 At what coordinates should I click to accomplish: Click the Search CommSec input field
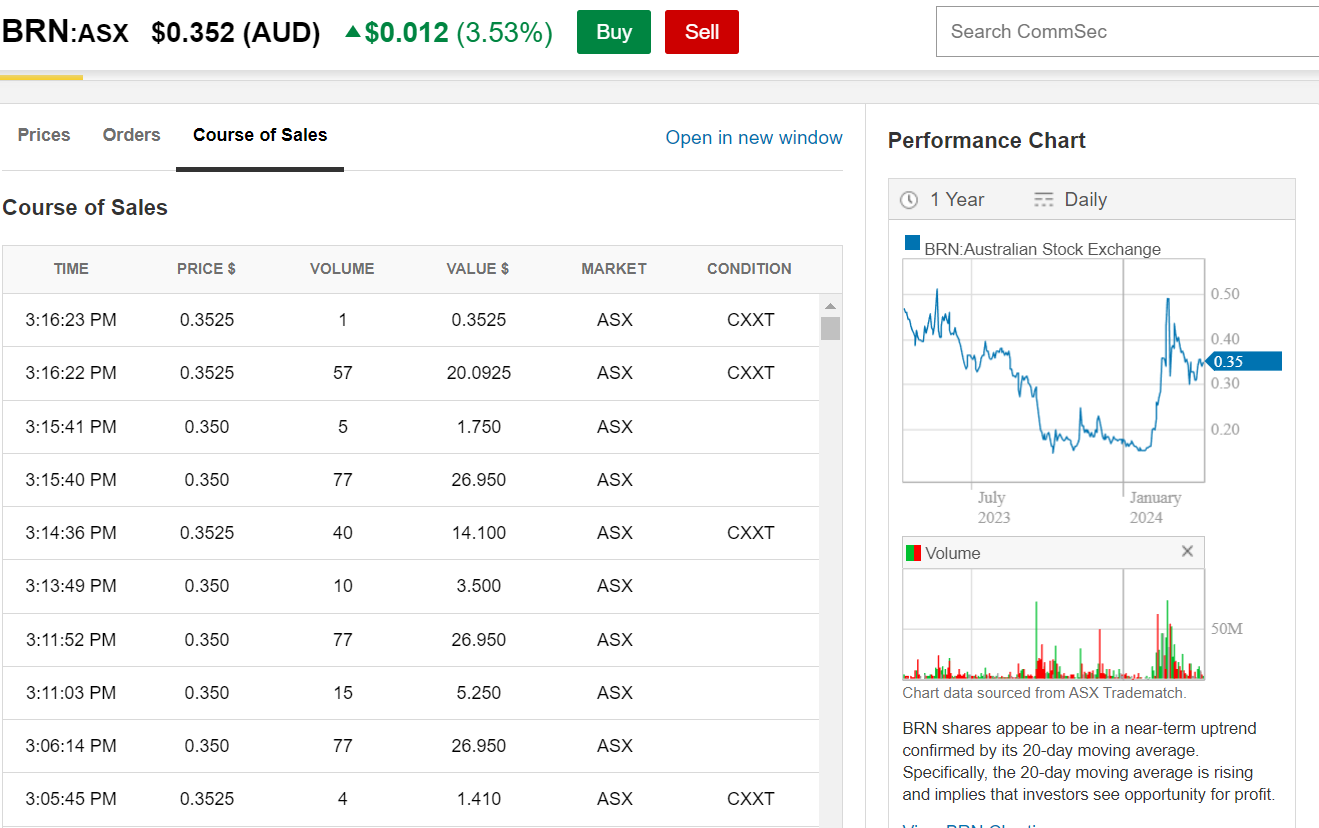point(1127,32)
